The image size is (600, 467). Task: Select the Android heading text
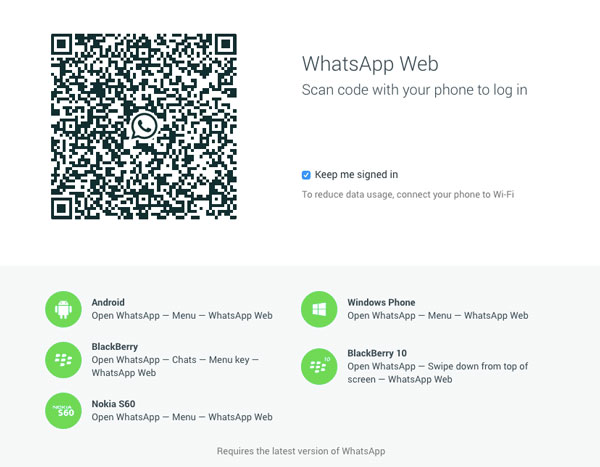click(108, 302)
